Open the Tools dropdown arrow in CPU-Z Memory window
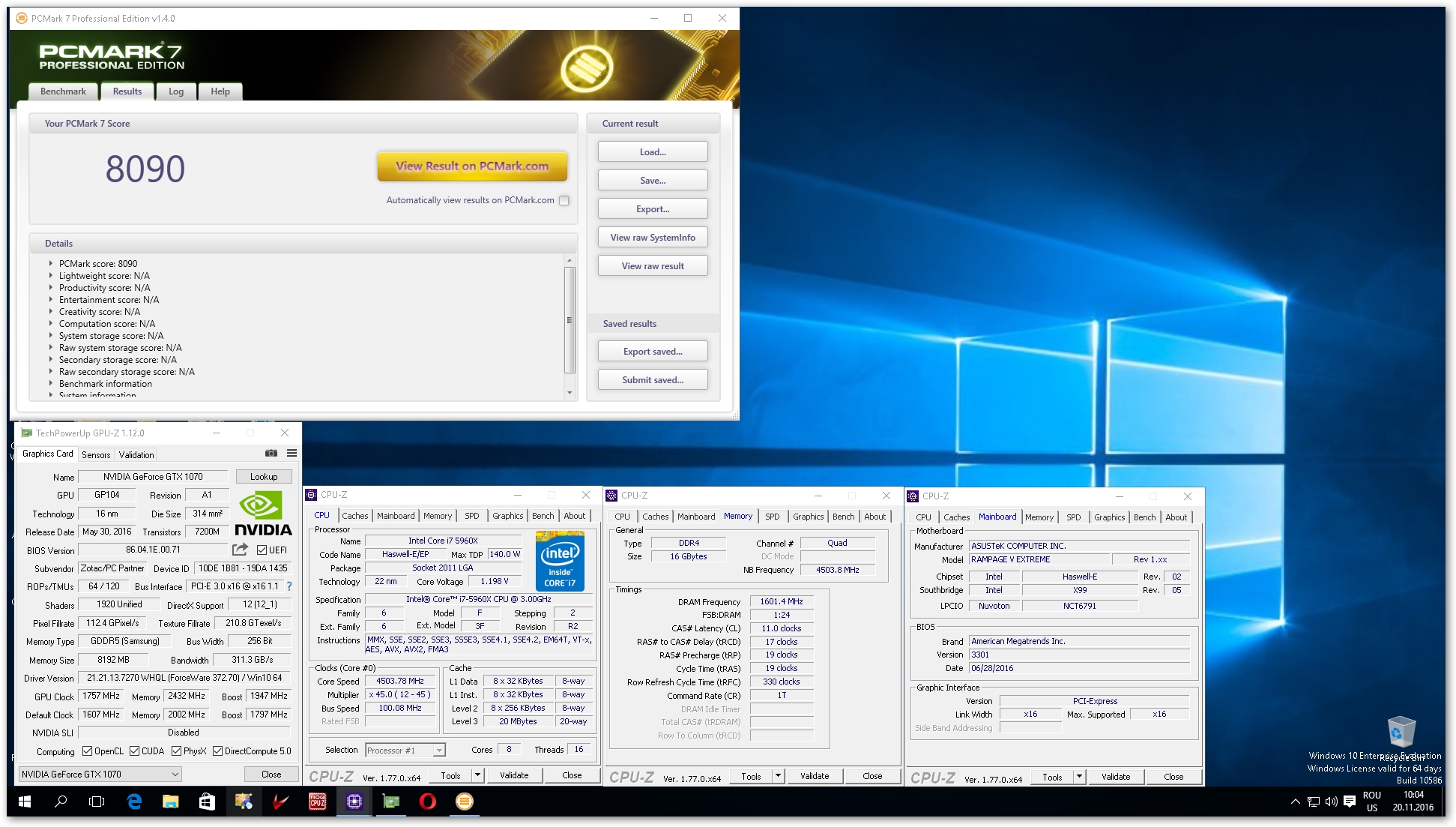This screenshot has width=1456, height=827. pyautogui.click(x=778, y=776)
